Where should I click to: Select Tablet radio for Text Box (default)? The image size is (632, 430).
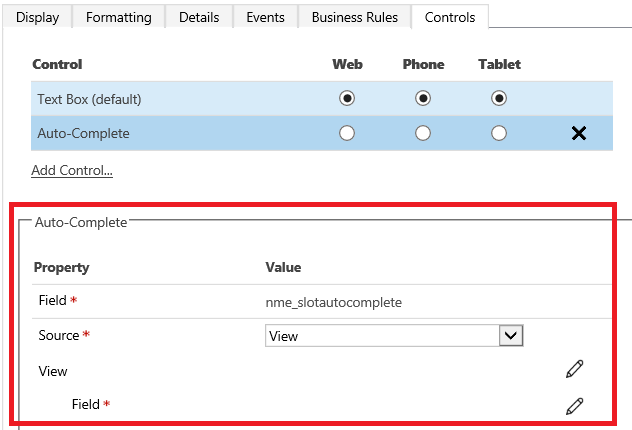499,98
